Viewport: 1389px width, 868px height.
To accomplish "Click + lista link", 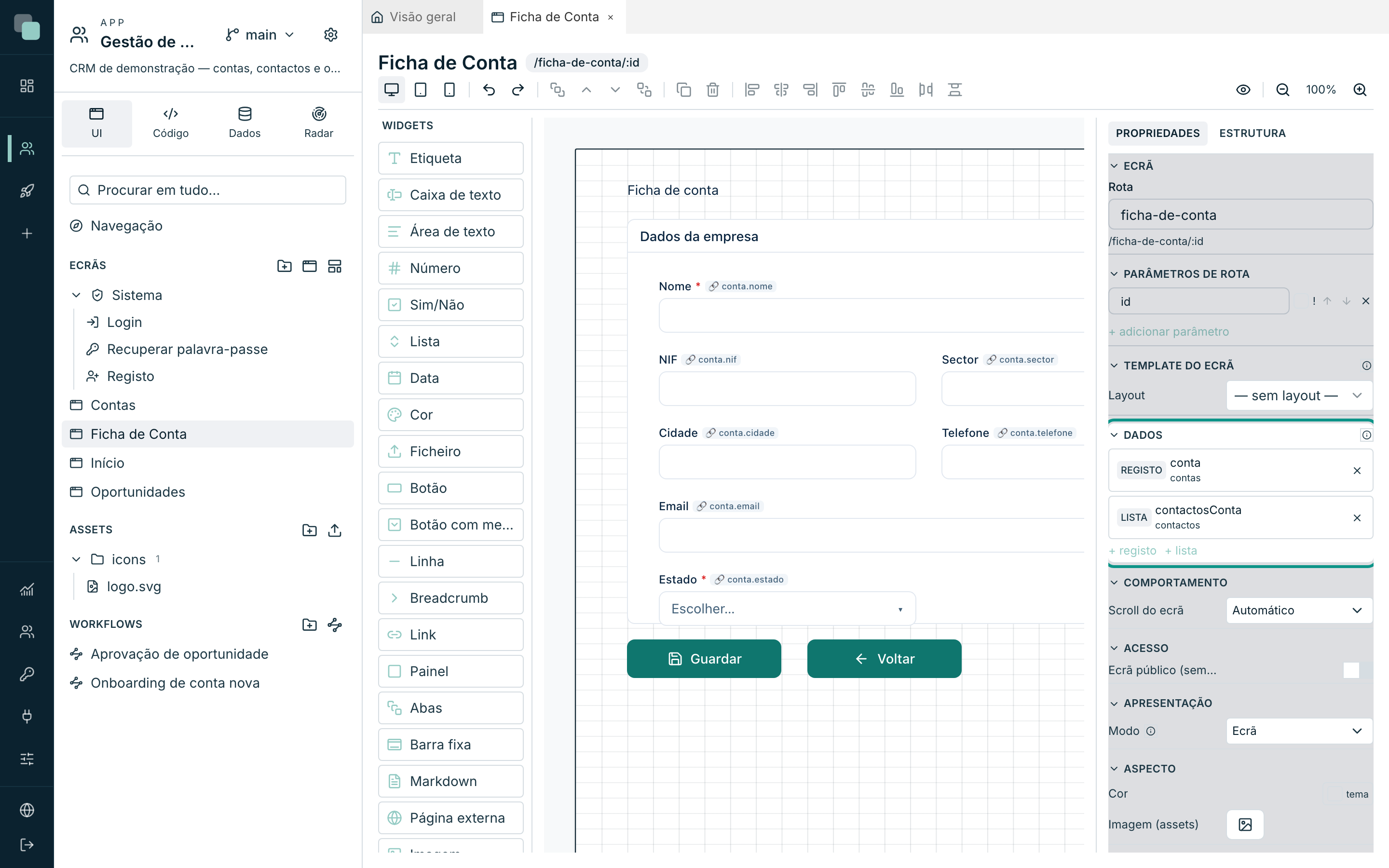I will click(1181, 551).
